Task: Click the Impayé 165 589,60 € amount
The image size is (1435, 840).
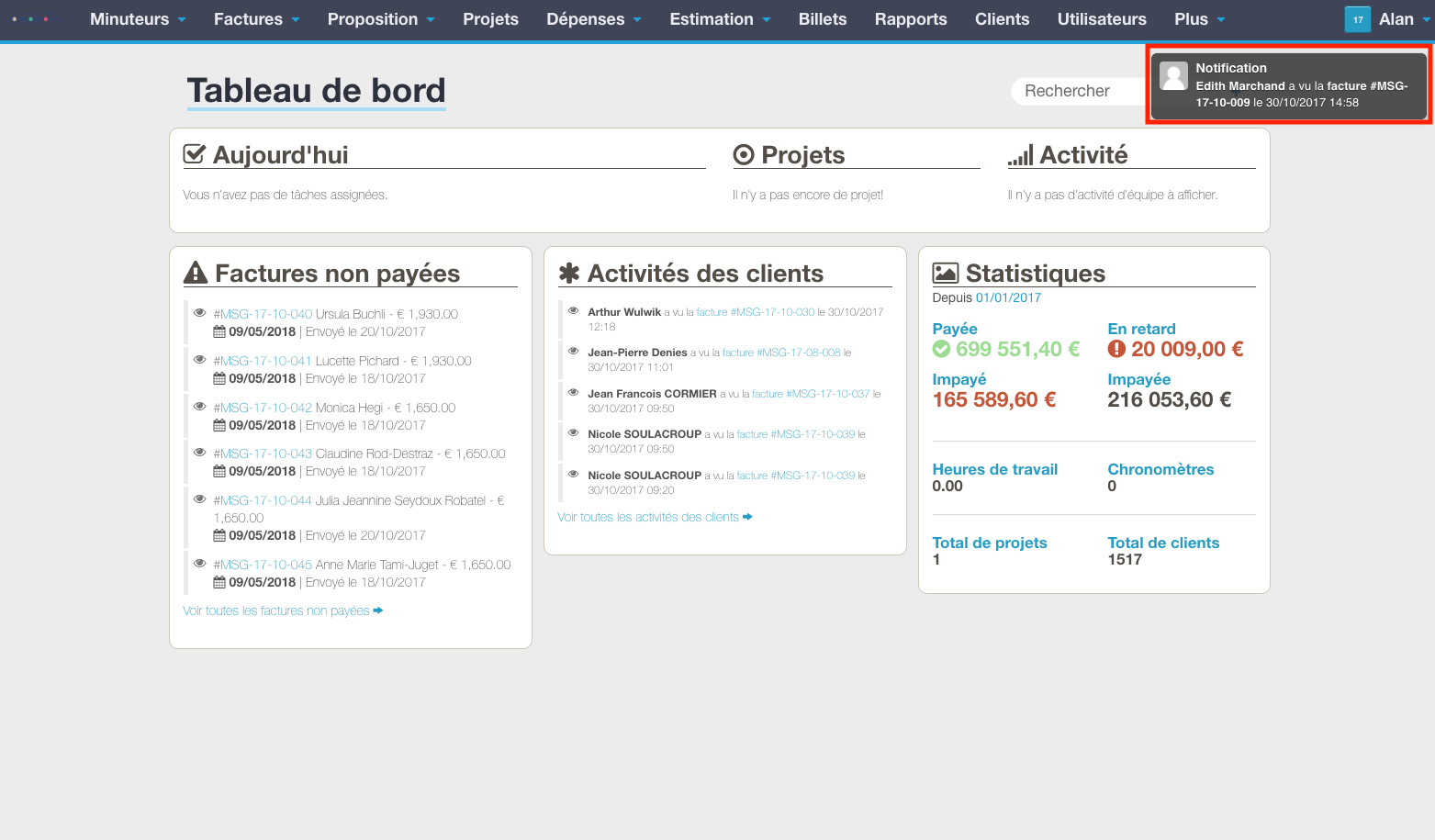Action: point(994,399)
